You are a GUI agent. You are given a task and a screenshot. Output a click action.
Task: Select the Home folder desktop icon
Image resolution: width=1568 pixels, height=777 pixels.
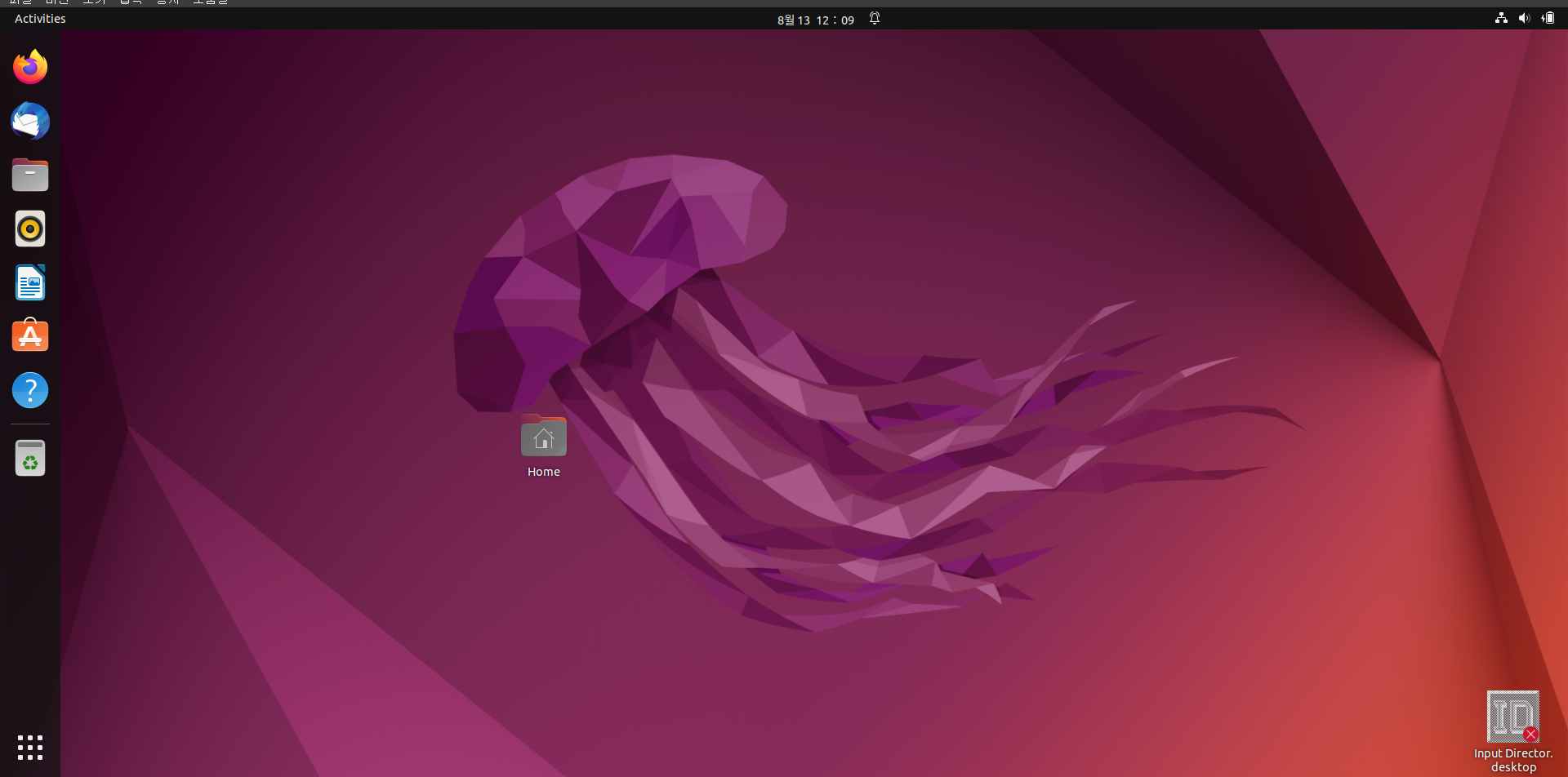click(544, 436)
